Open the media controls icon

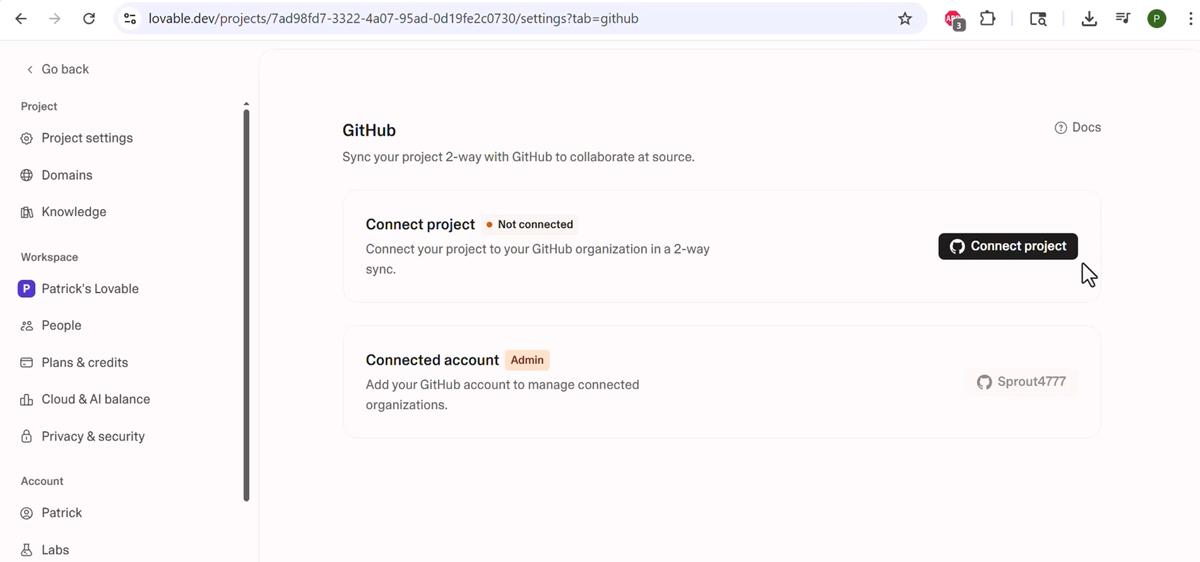point(1123,18)
